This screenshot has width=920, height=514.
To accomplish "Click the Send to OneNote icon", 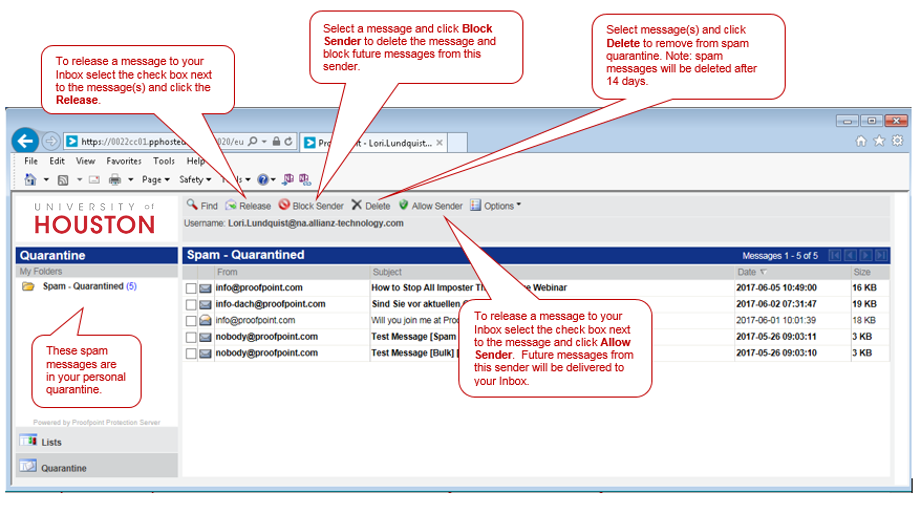I will [x=288, y=179].
